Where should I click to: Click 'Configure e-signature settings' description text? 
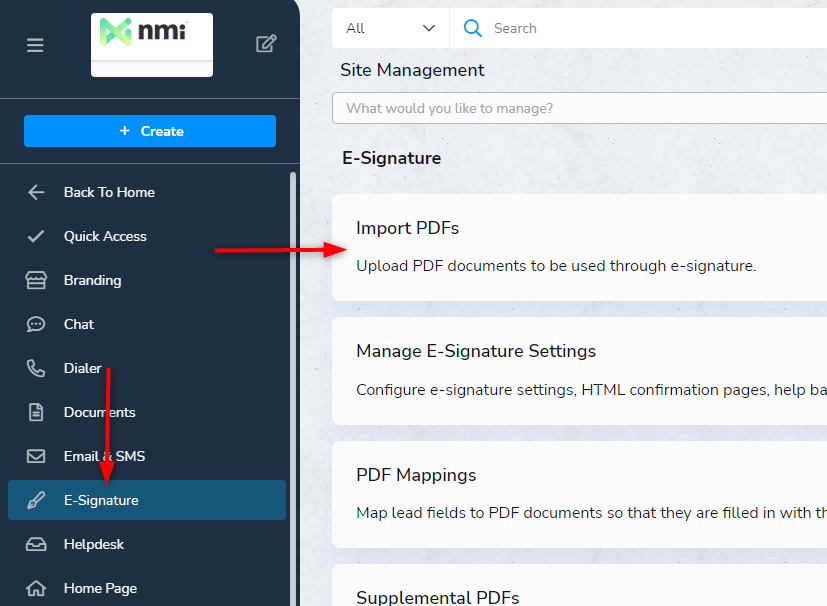(591, 390)
